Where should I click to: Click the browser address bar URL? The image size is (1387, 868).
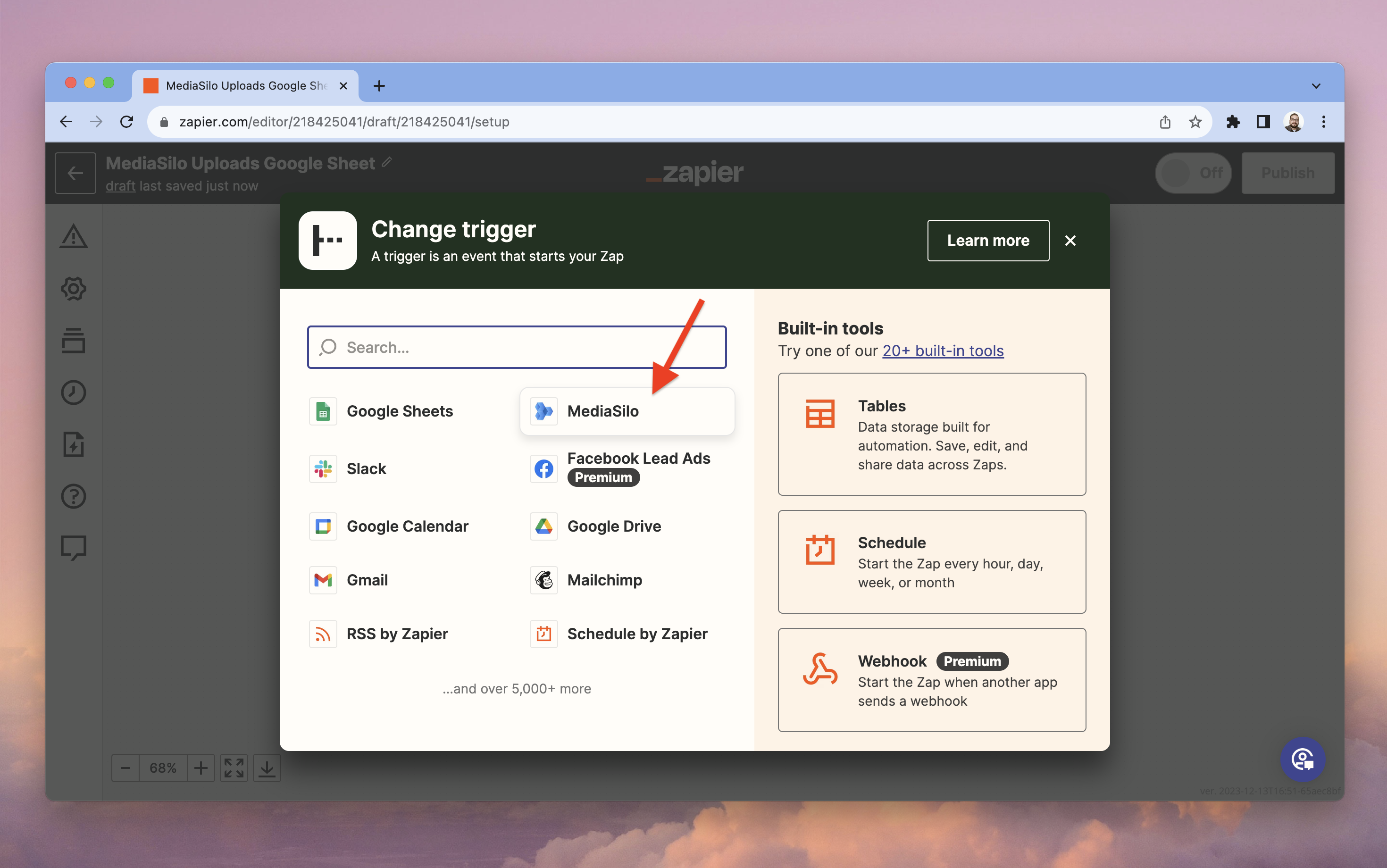click(344, 122)
